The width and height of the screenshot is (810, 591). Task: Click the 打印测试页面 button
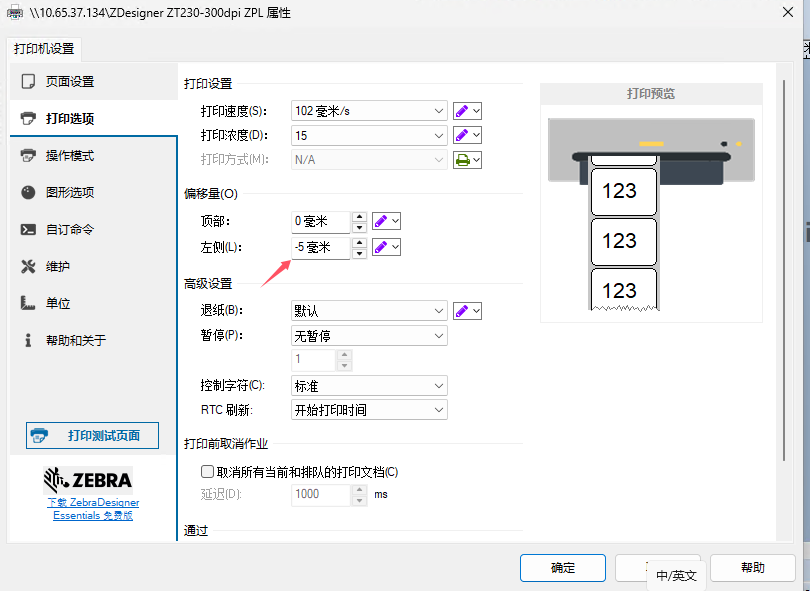[92, 436]
